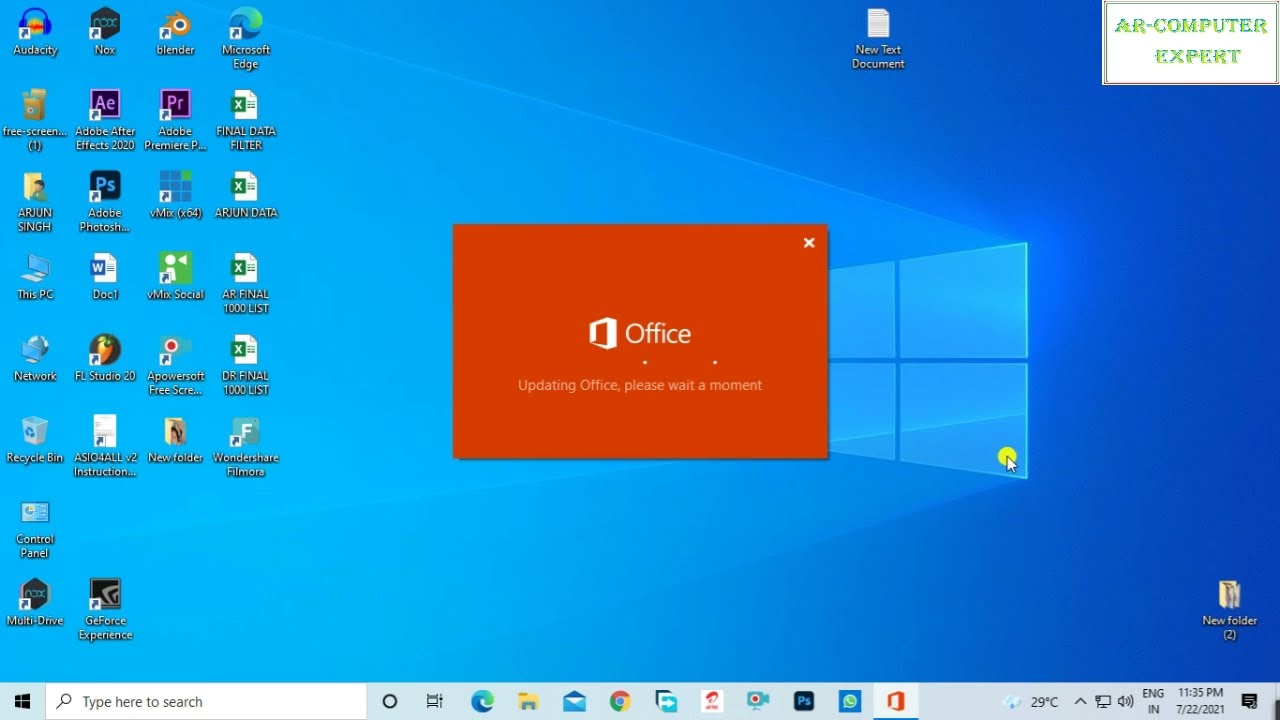Open the volume speaker tray icon

pyautogui.click(x=1126, y=701)
